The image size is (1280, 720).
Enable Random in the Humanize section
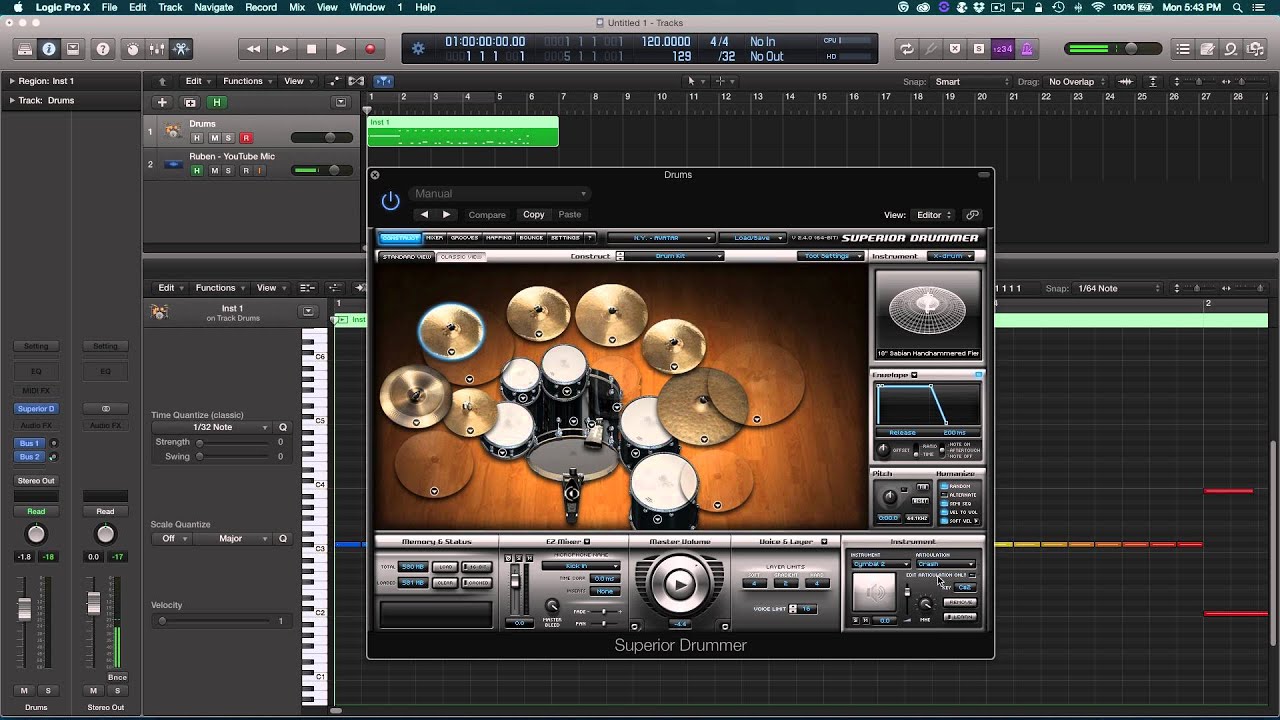[945, 486]
